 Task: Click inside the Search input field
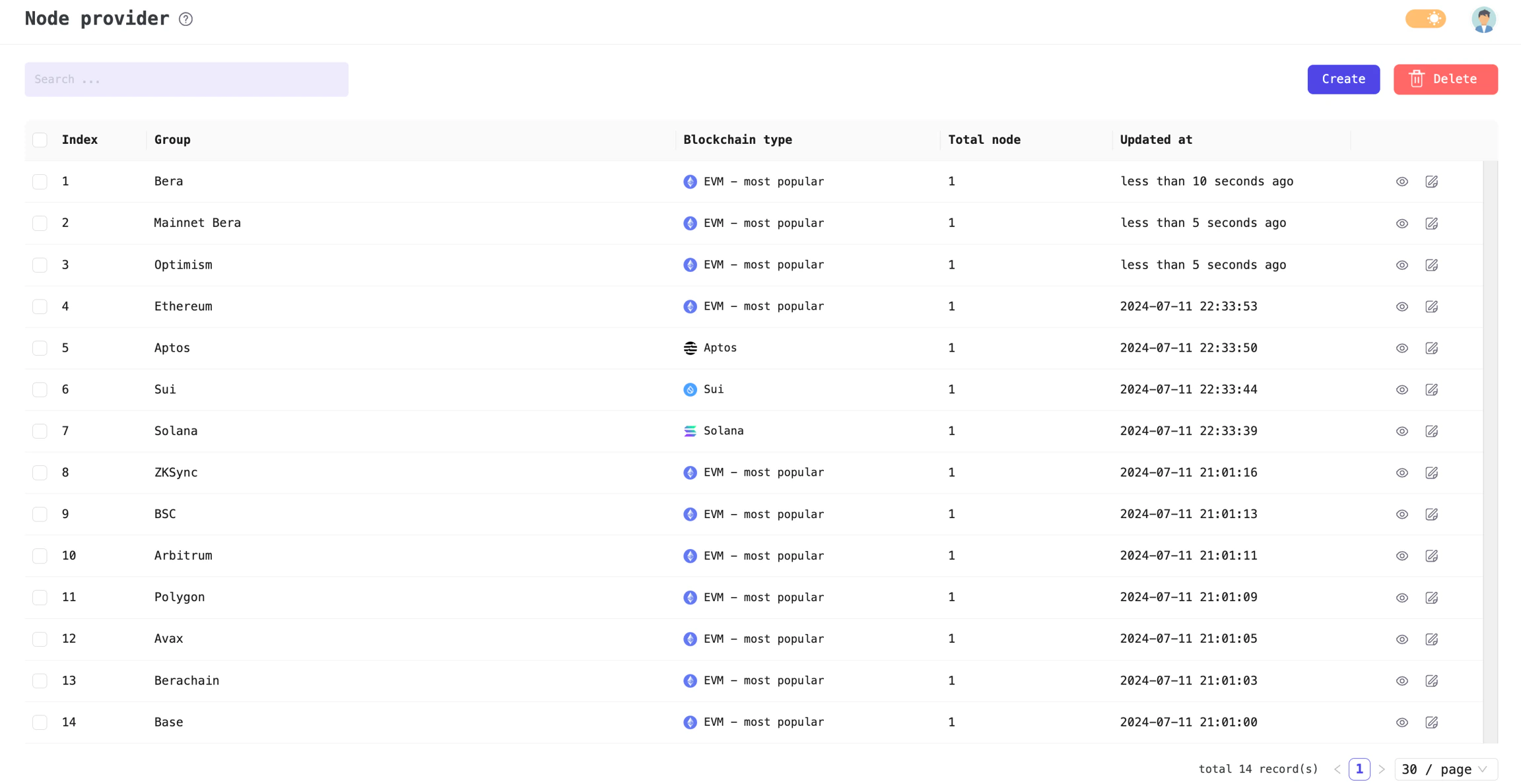[x=186, y=79]
